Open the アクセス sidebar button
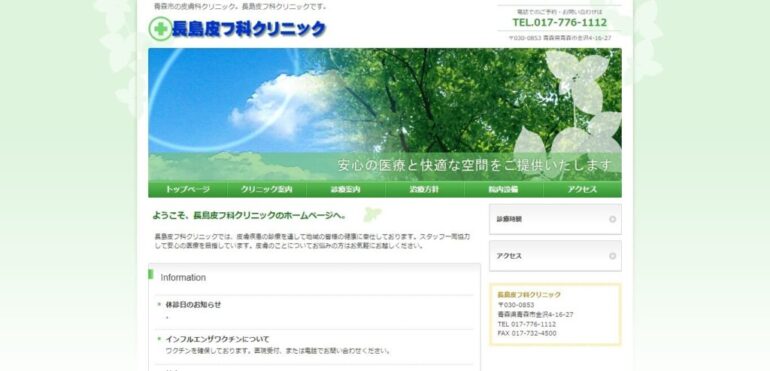This screenshot has height=371, width=770. click(555, 256)
